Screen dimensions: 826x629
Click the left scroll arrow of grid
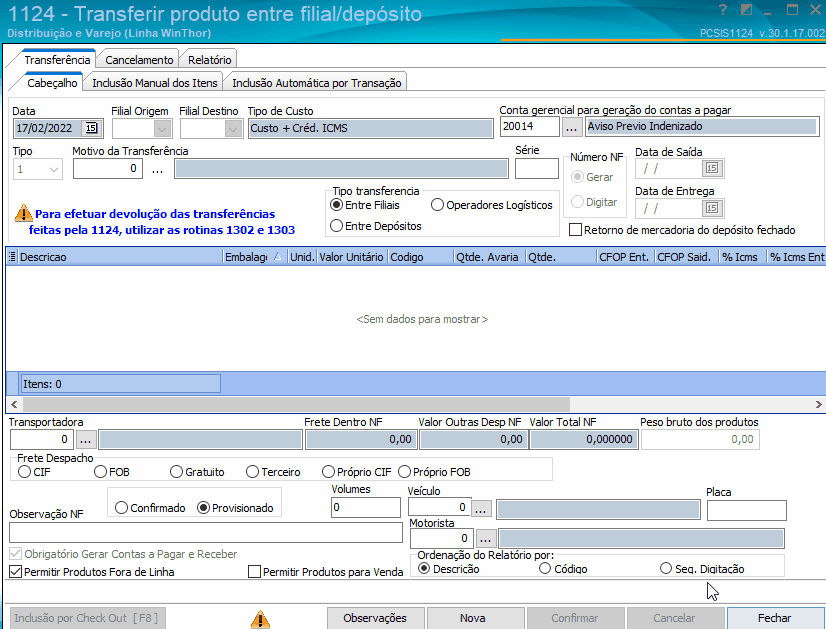click(x=14, y=405)
